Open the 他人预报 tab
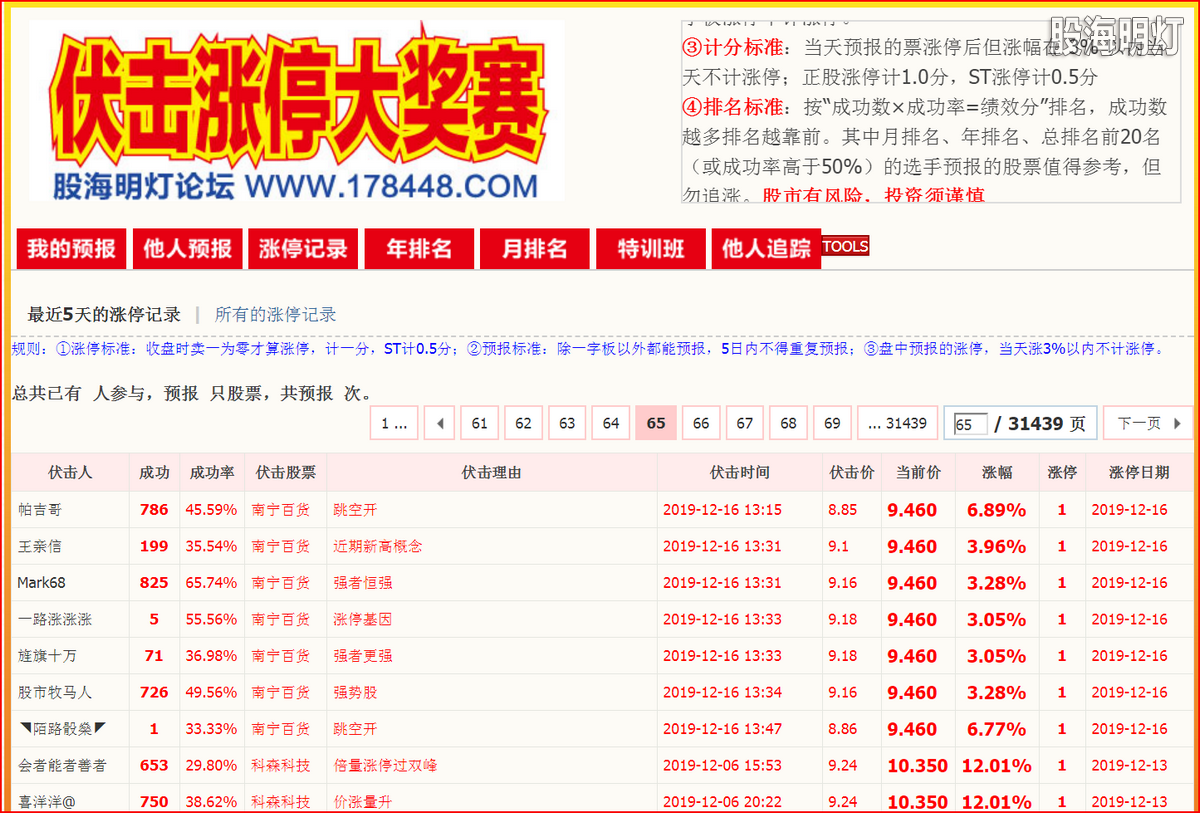 187,249
